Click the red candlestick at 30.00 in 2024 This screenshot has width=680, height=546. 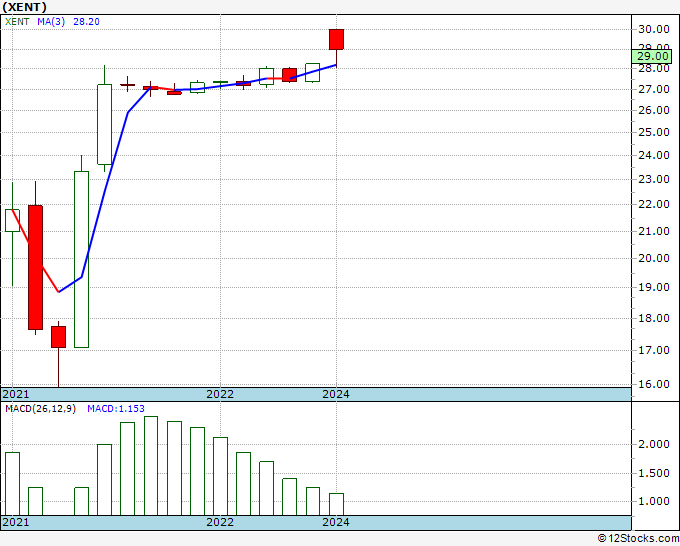336,39
